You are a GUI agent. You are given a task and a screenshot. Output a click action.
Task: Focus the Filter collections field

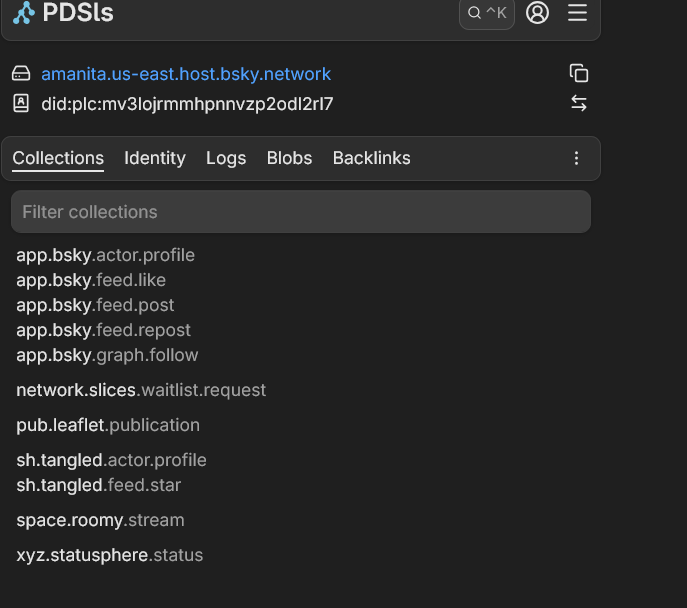pyautogui.click(x=300, y=212)
